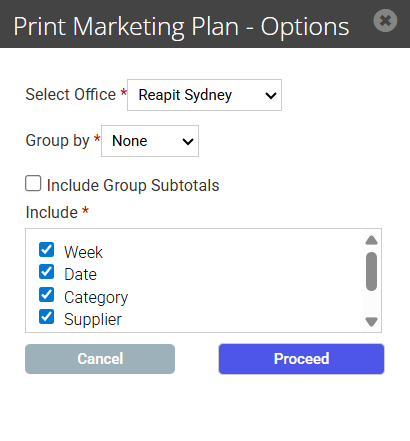Image resolution: width=410 pixels, height=441 pixels.
Task: Uncheck the Date checkbox
Action: (x=46, y=272)
